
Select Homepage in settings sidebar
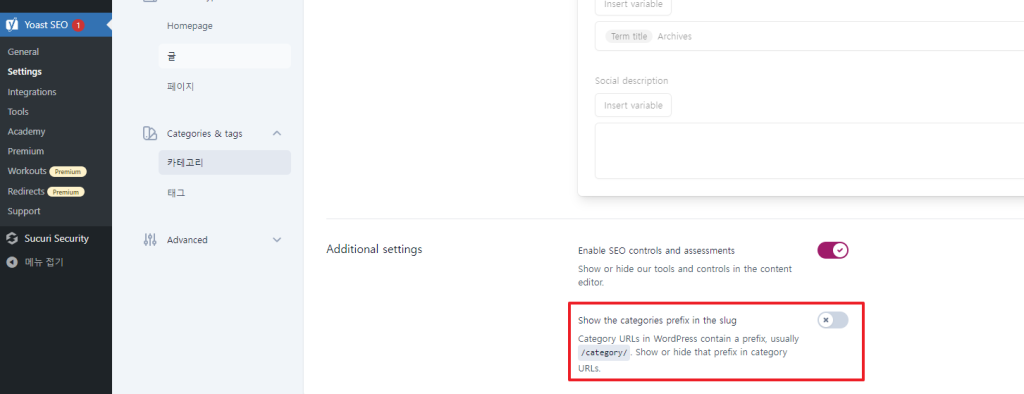point(225,25)
